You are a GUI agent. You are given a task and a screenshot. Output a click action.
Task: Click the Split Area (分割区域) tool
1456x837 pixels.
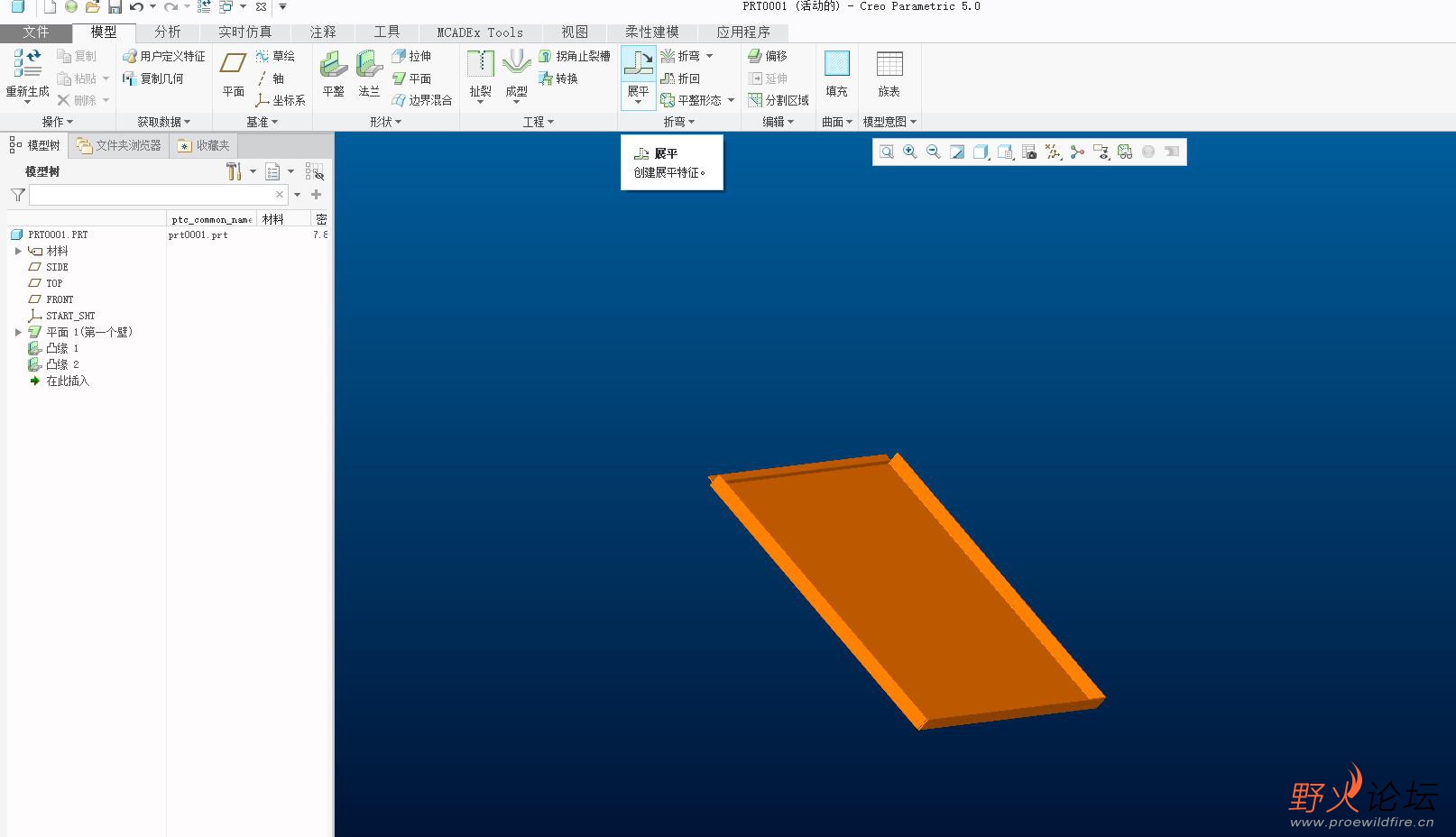click(x=779, y=100)
